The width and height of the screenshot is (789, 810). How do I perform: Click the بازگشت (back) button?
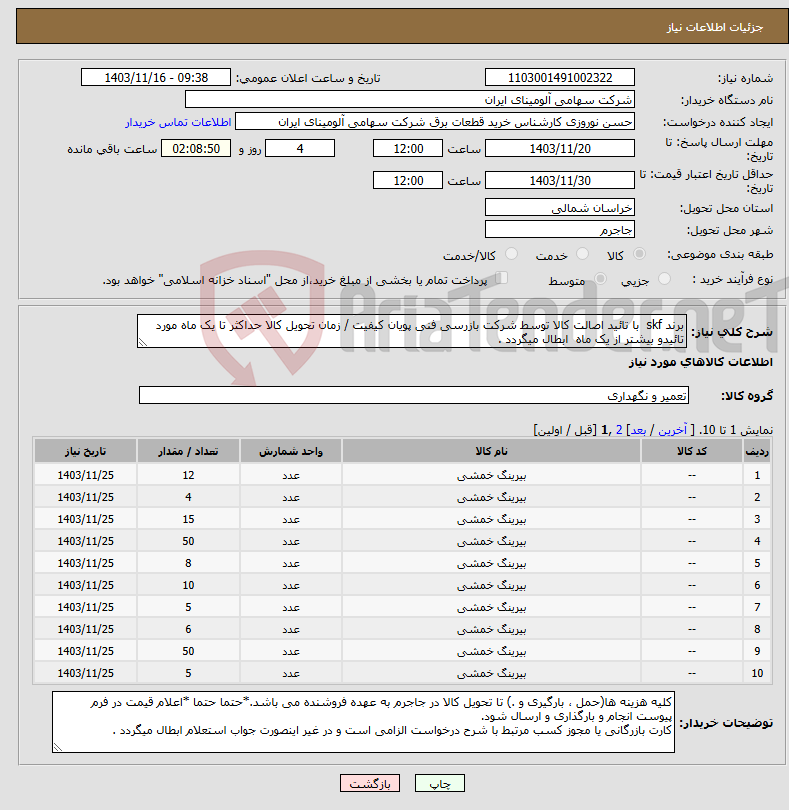pos(369,783)
